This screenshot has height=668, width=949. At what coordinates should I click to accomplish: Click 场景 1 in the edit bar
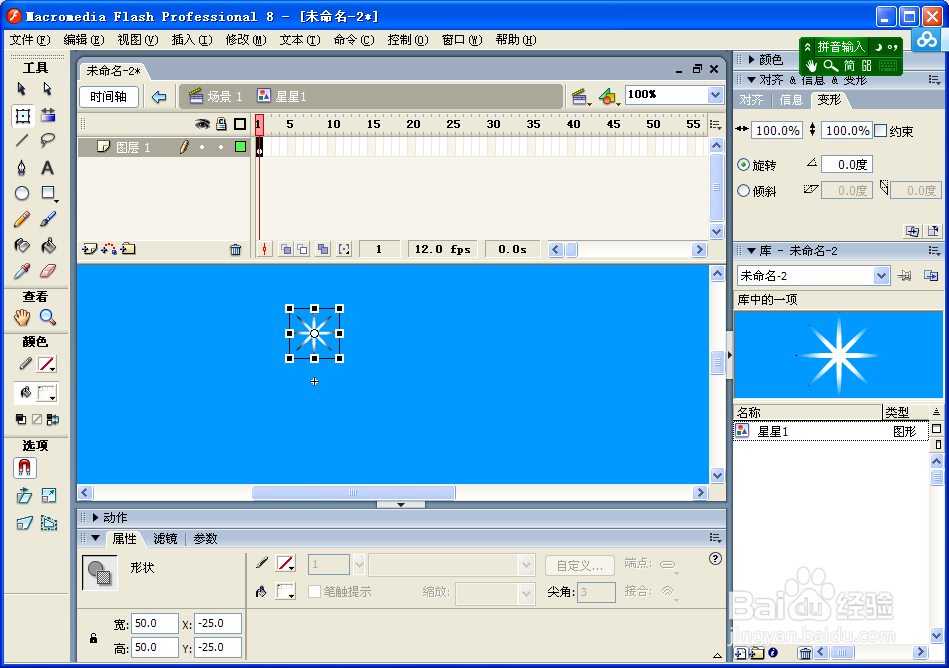pos(216,96)
